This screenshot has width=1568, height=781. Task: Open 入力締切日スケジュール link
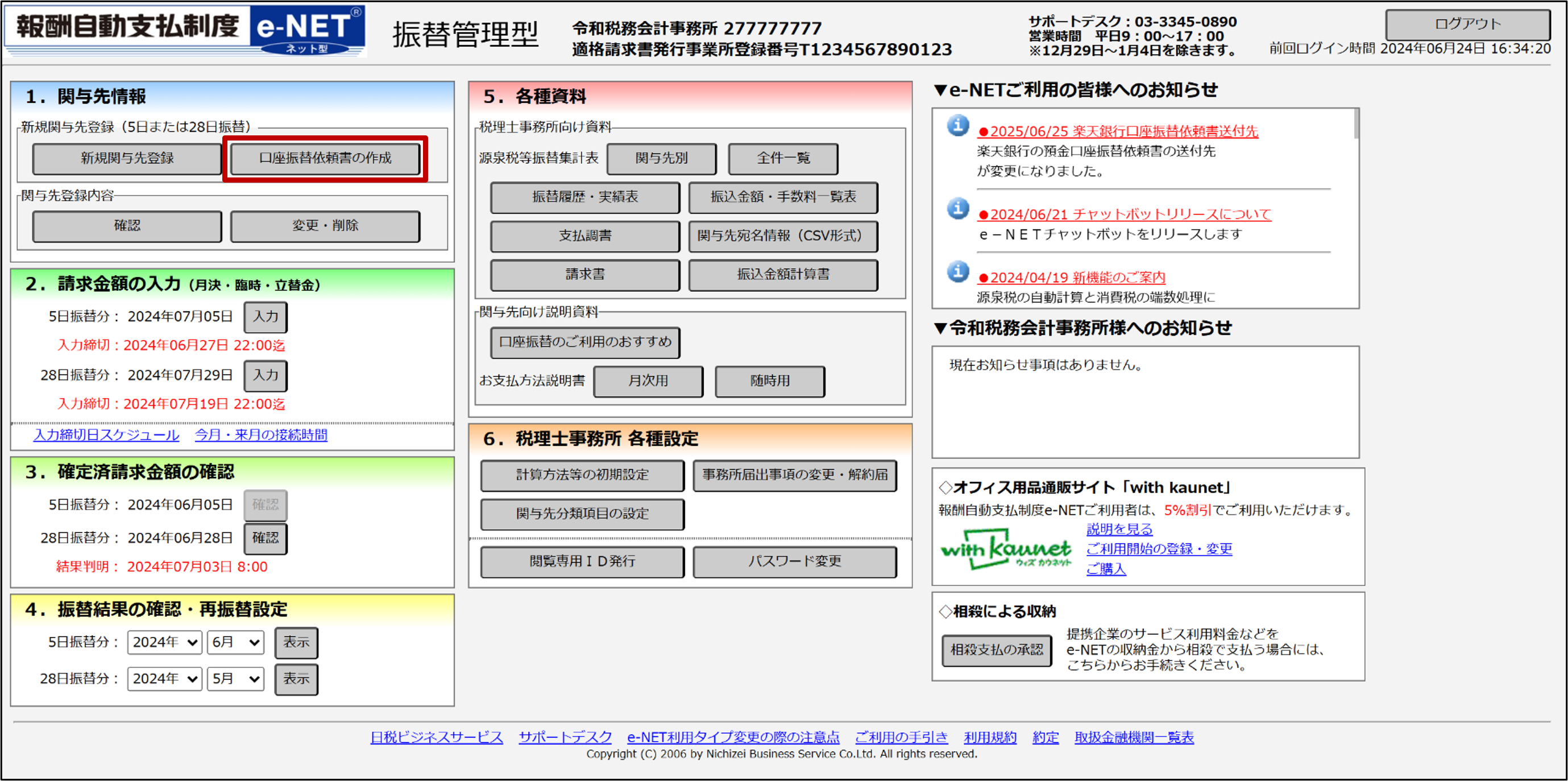106,435
